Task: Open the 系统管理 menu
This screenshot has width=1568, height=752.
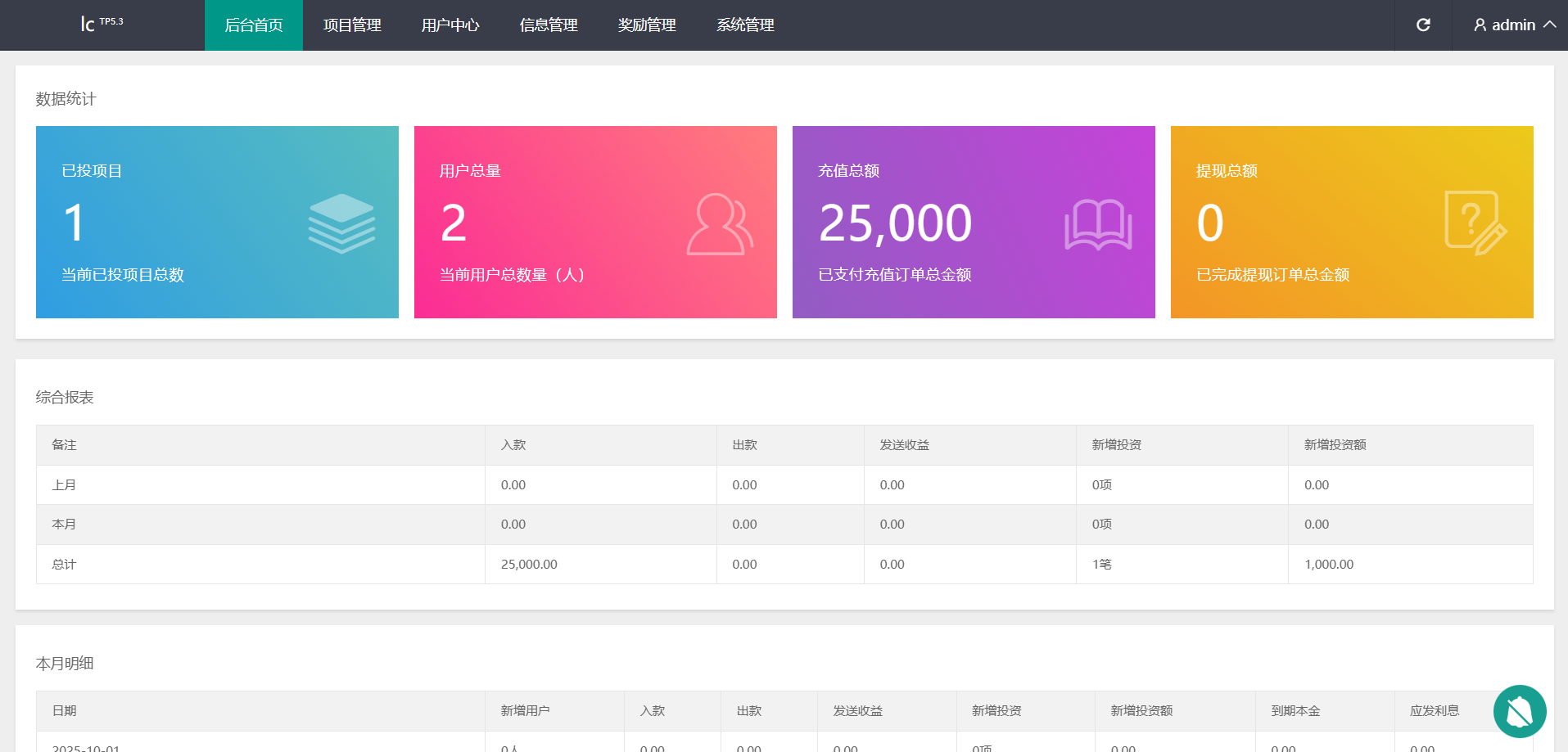Action: click(745, 25)
